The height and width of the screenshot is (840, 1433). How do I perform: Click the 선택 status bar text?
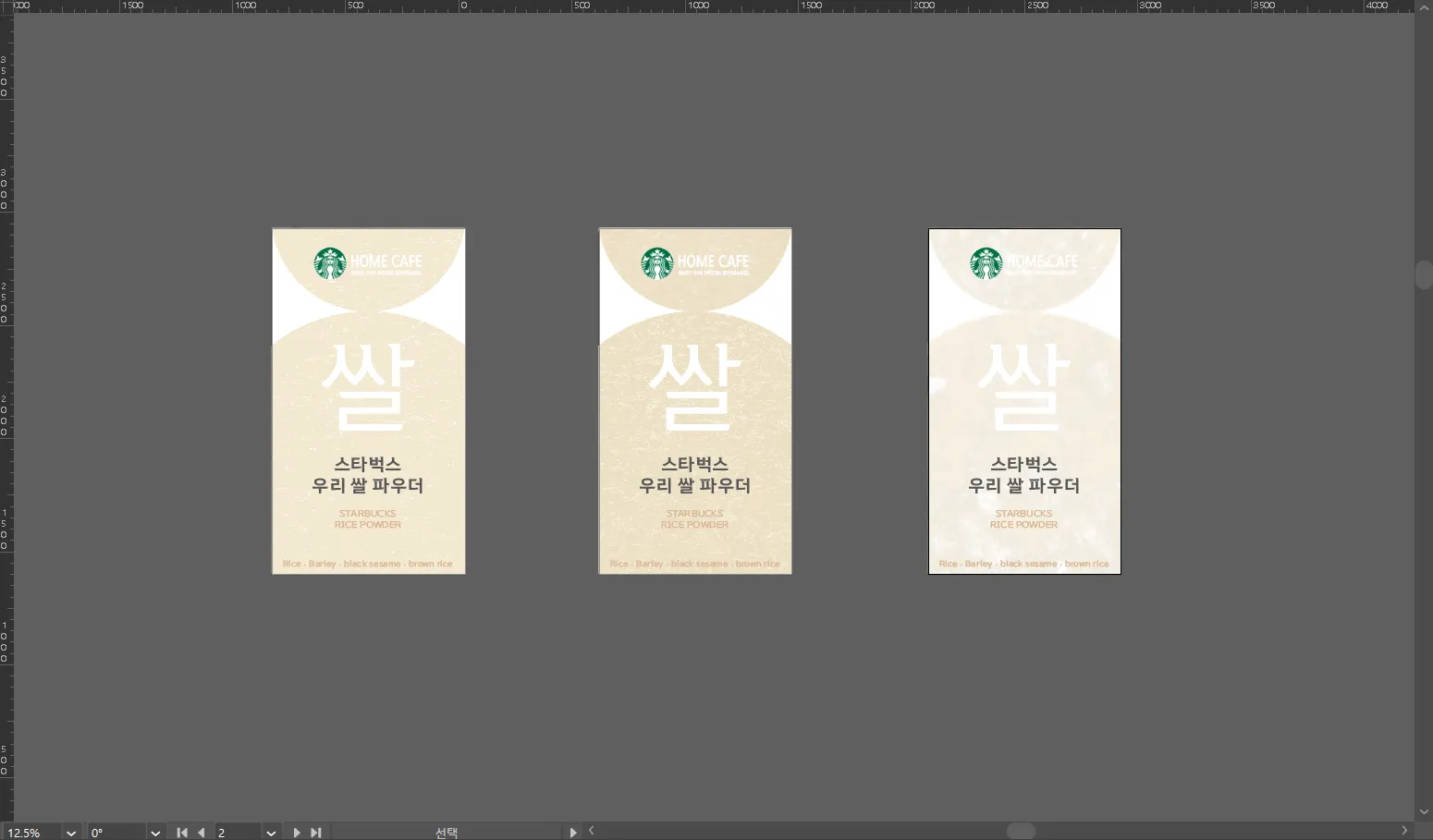point(447,833)
